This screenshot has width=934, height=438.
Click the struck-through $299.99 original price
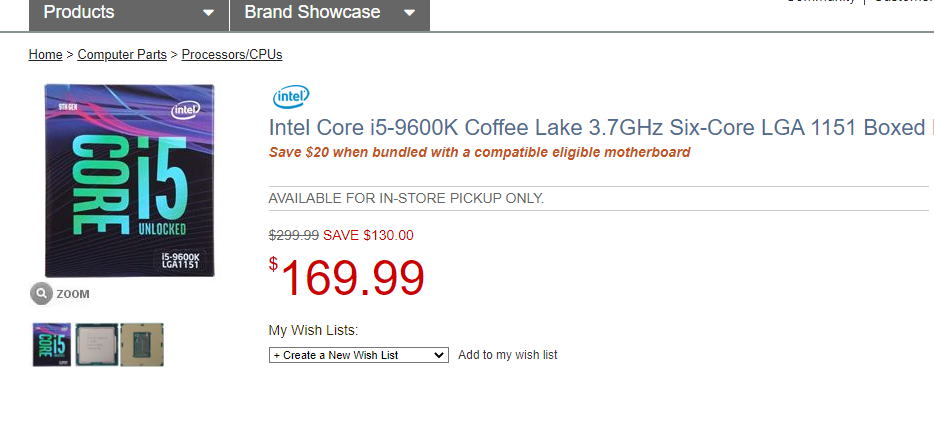pos(294,236)
